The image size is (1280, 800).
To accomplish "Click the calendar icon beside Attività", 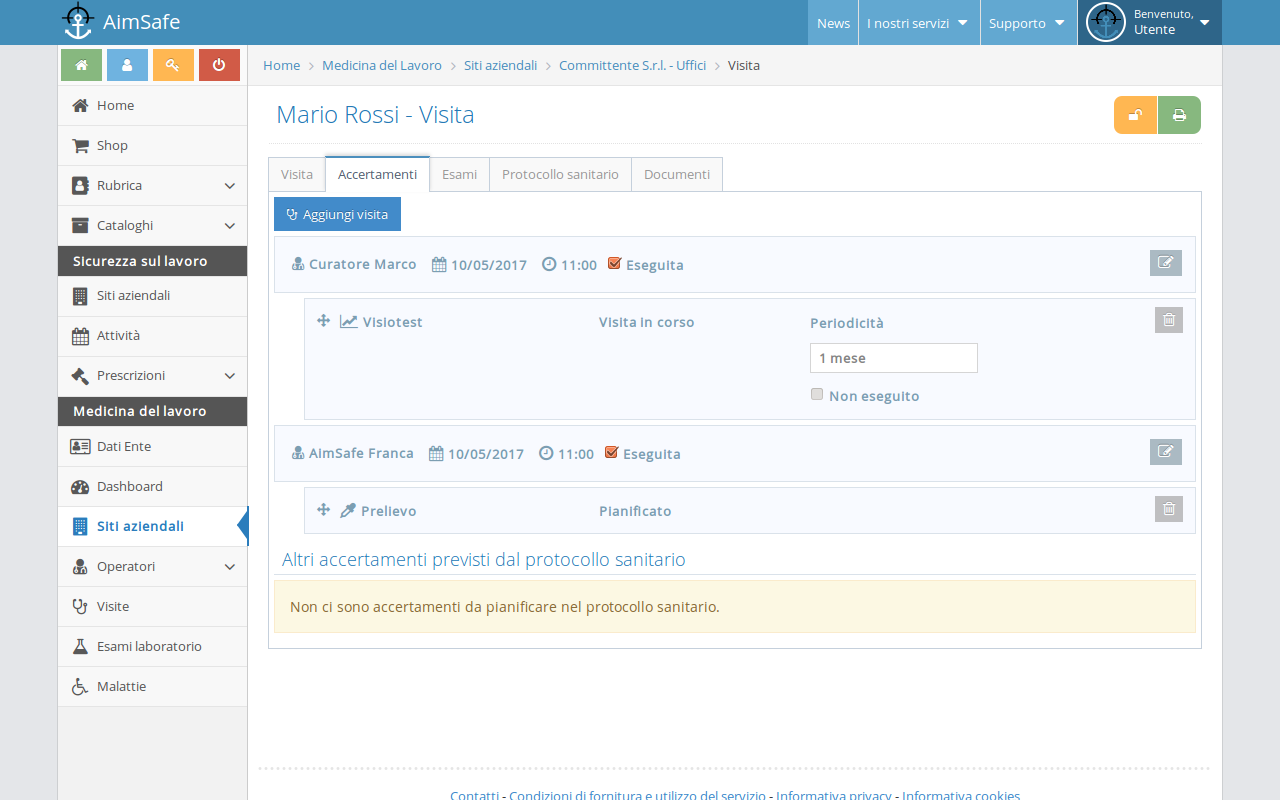I will point(80,336).
